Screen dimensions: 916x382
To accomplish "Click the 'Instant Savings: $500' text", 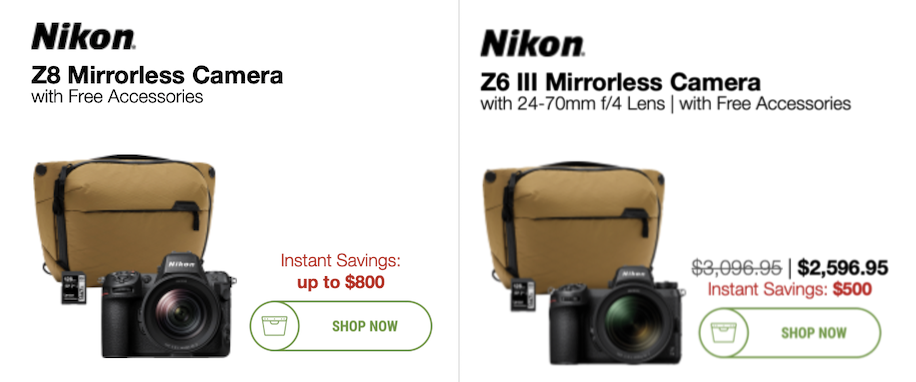I will [790, 289].
